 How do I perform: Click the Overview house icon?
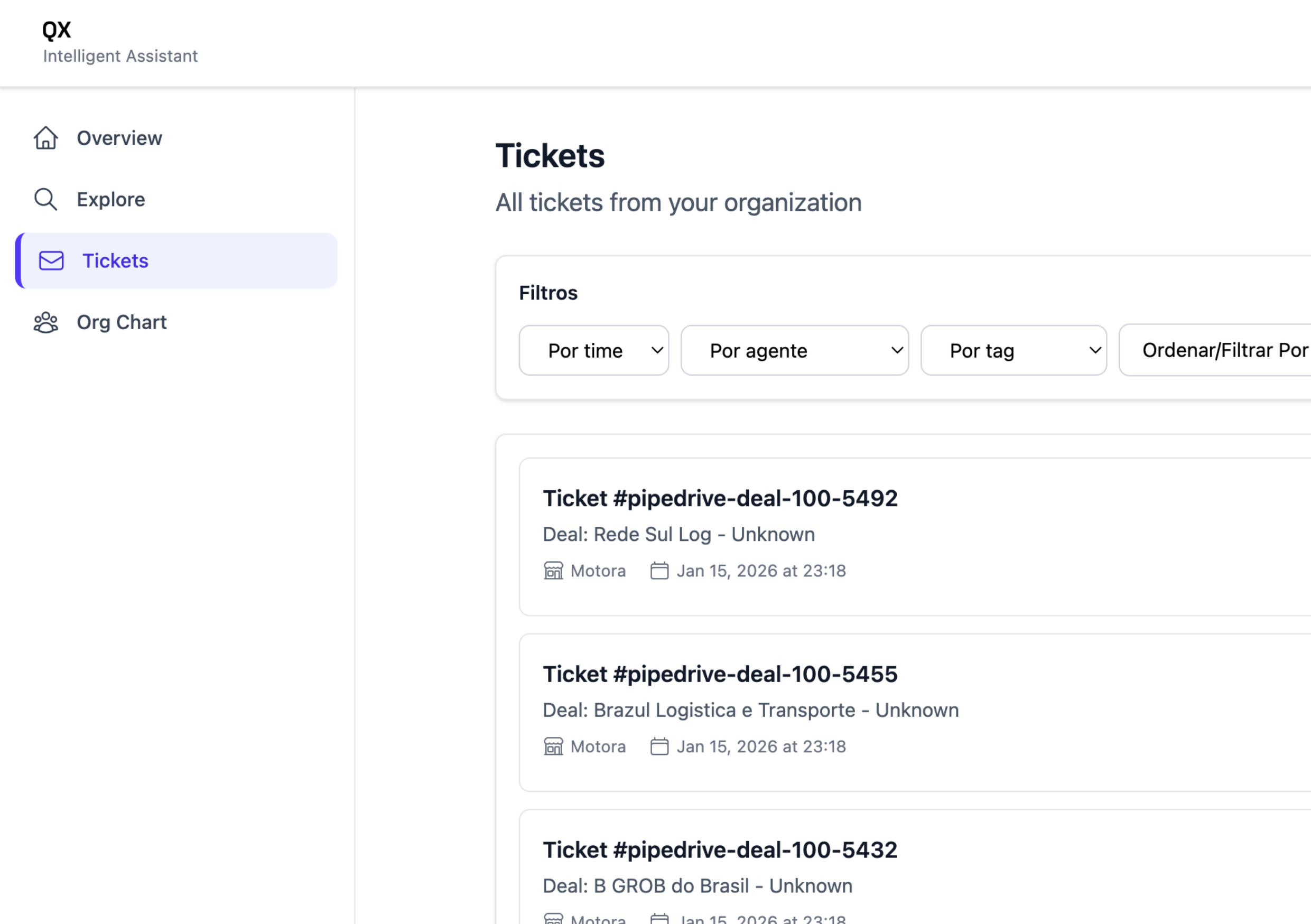(45, 138)
